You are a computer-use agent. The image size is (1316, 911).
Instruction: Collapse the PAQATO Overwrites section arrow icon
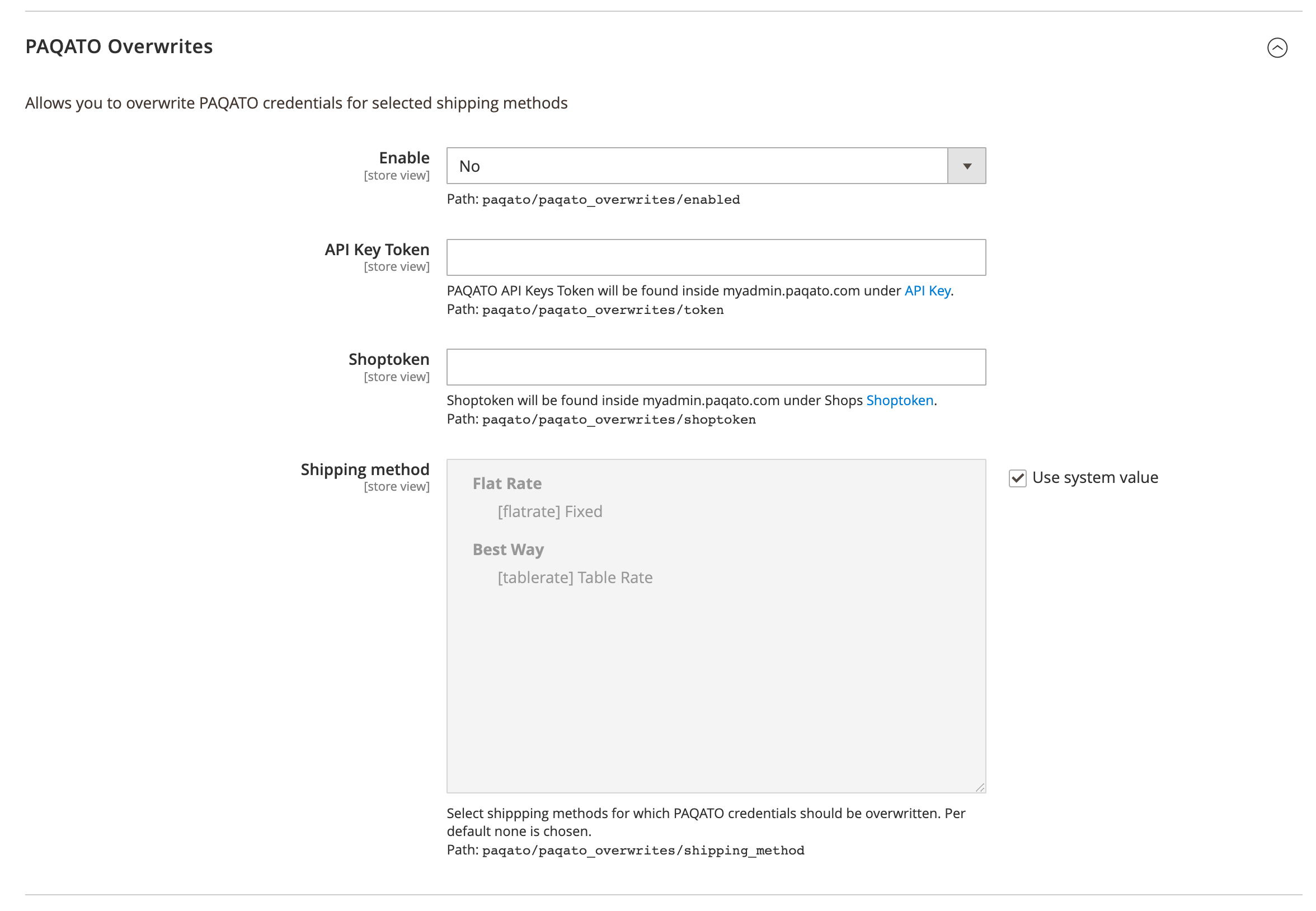[1277, 48]
